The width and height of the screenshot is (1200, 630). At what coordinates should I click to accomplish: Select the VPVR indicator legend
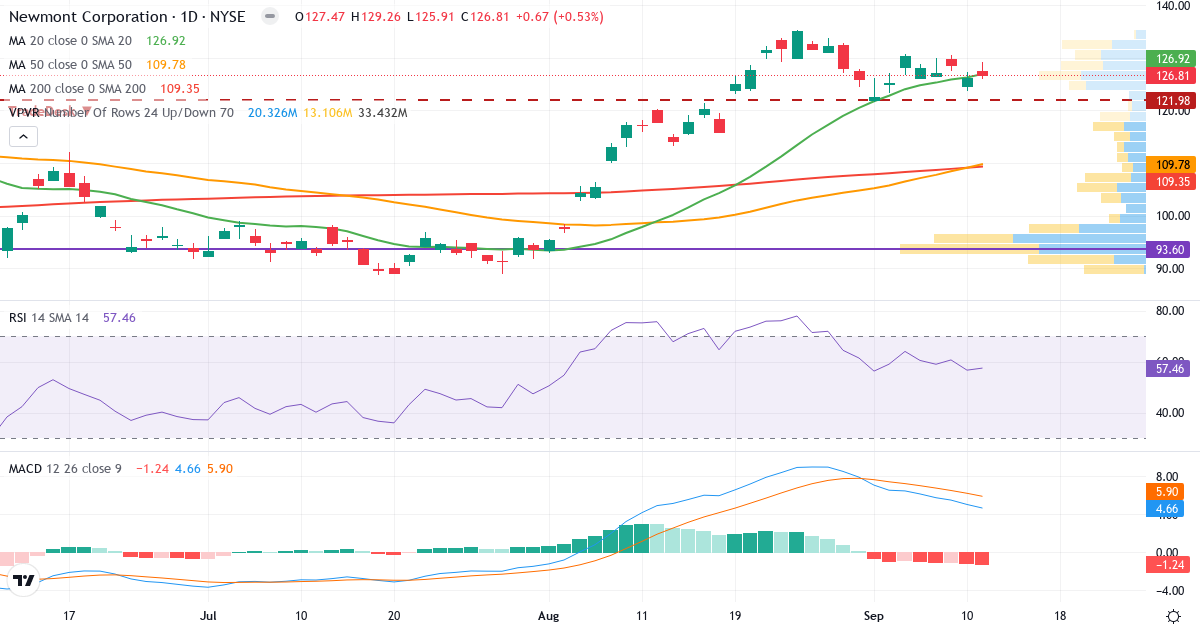[121, 112]
